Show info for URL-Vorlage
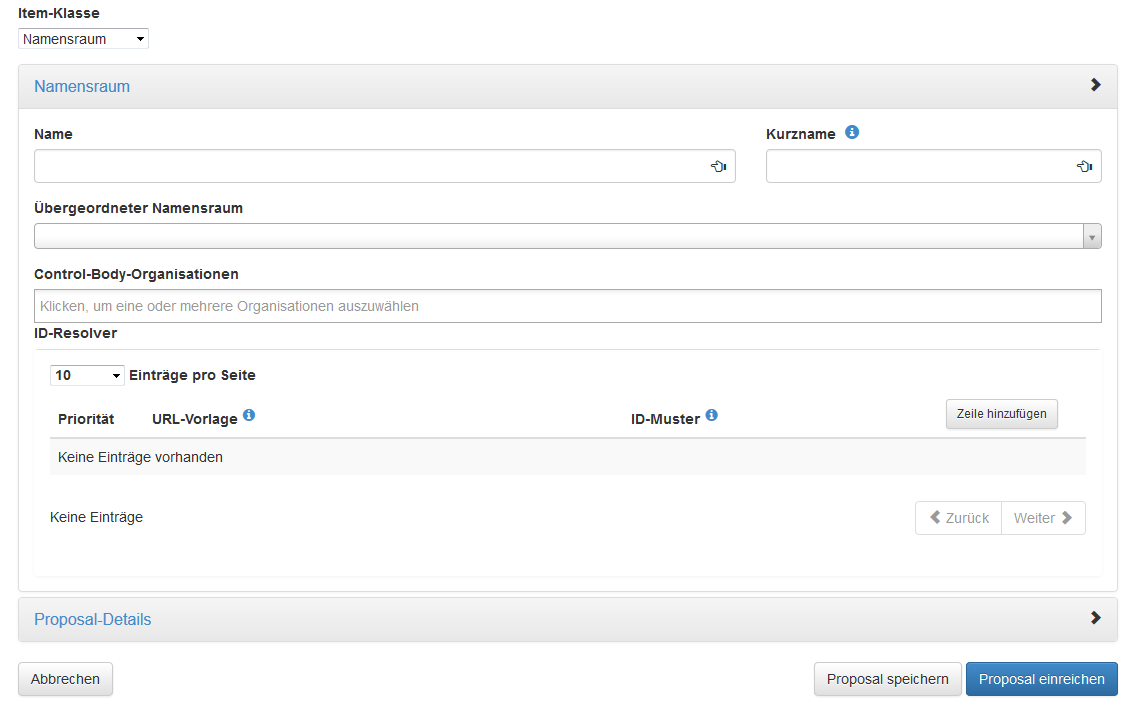The width and height of the screenshot is (1132, 707). pos(249,415)
